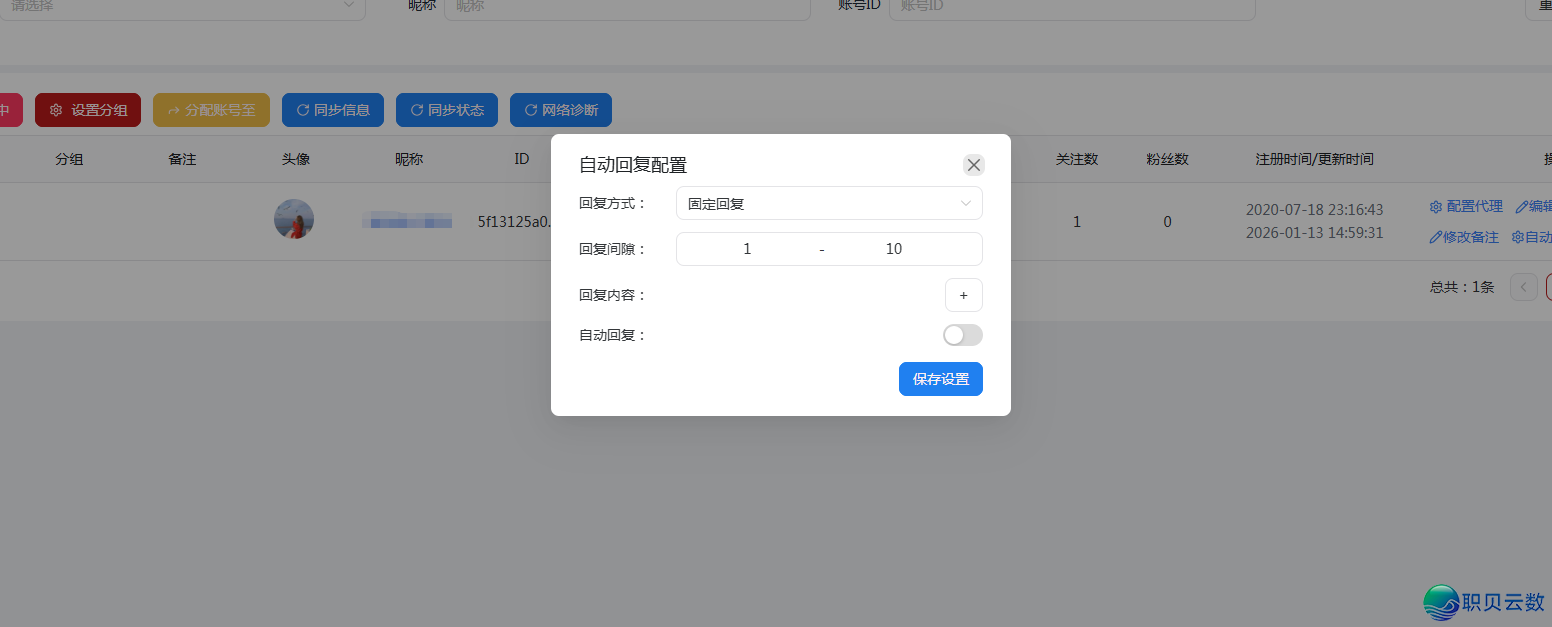Click the 修改备注 pencil link
Screen dimensions: 1552x627
(1464, 237)
